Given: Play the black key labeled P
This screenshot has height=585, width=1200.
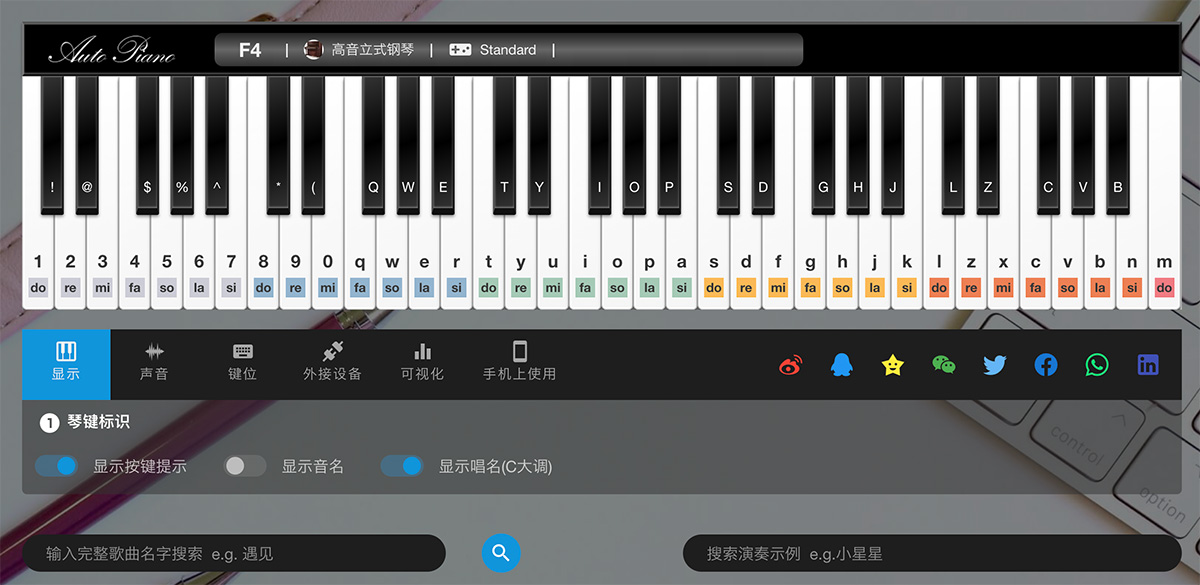Looking at the screenshot, I should click(x=669, y=145).
